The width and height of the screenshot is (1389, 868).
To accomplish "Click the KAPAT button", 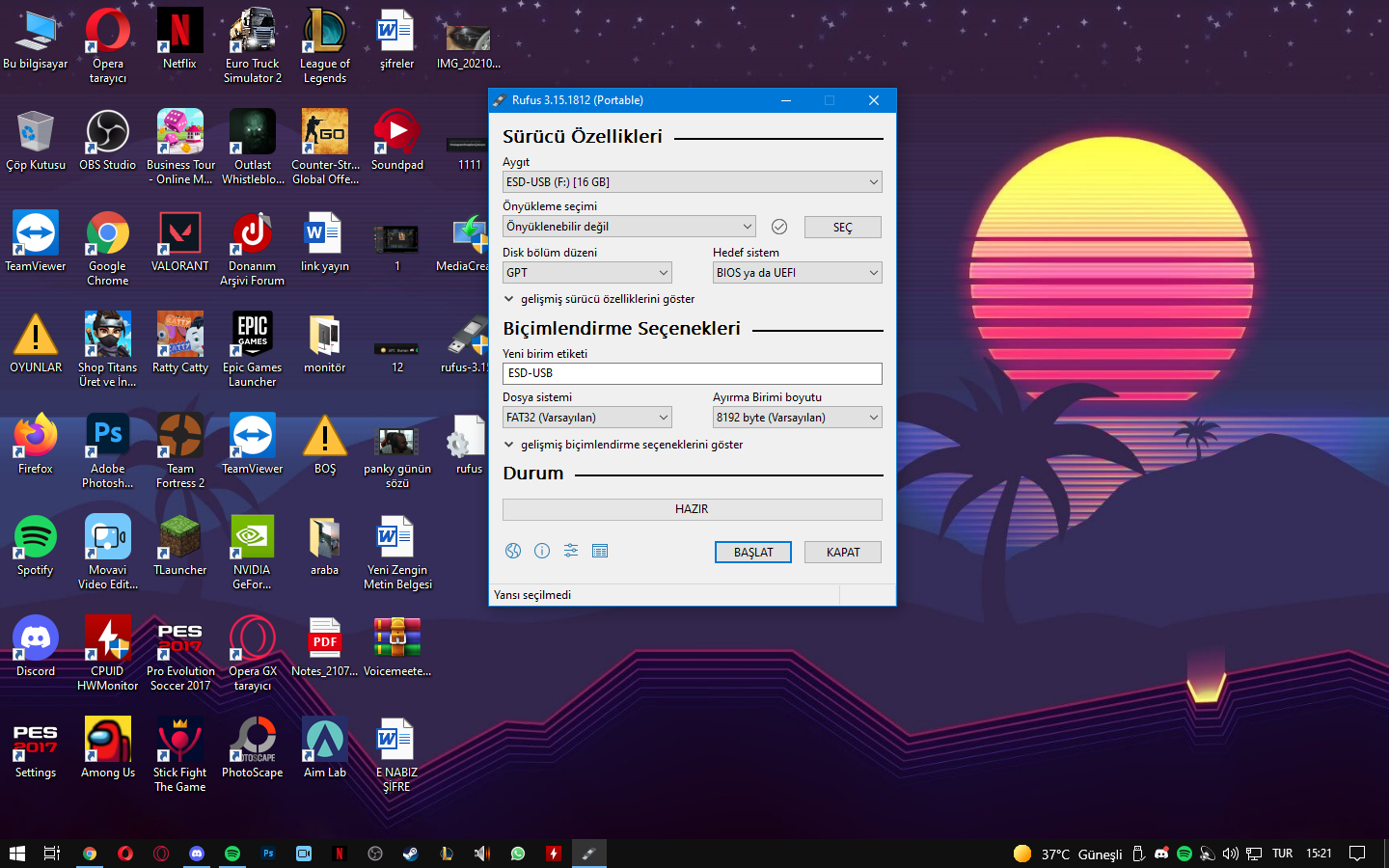I will [x=843, y=552].
